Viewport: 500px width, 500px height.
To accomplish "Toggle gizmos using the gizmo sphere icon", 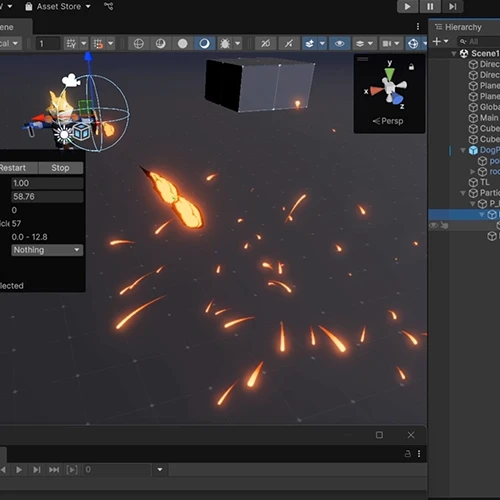I will [x=413, y=44].
